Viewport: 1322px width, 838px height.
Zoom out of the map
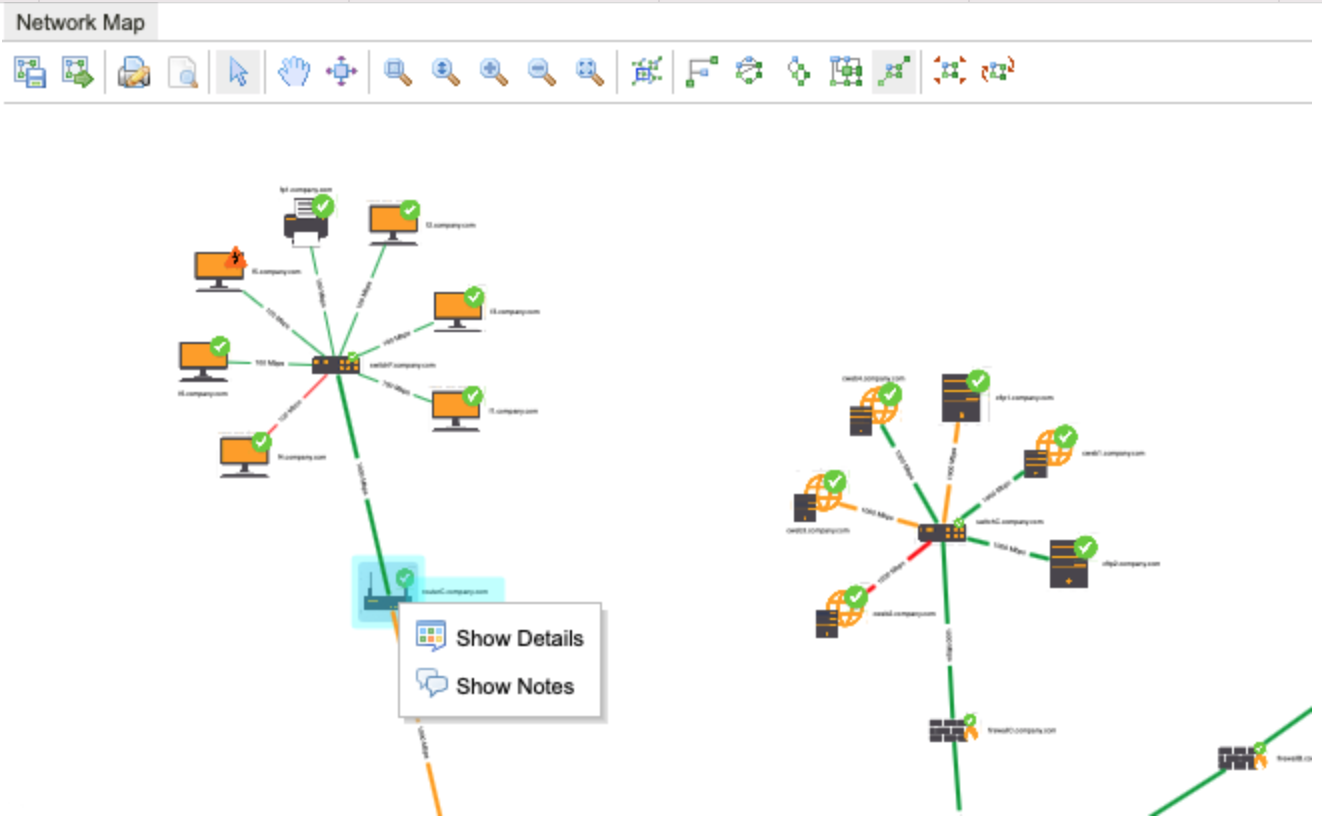tap(542, 72)
